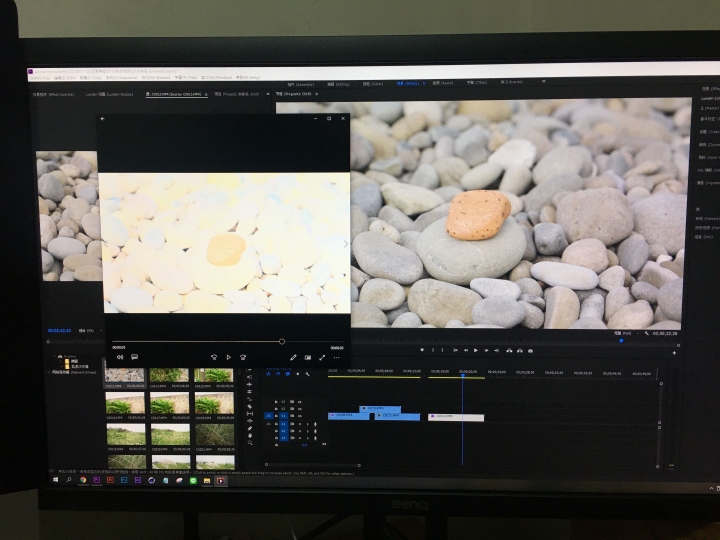Open the Color workspace tab
The width and height of the screenshot is (720, 540).
(373, 84)
